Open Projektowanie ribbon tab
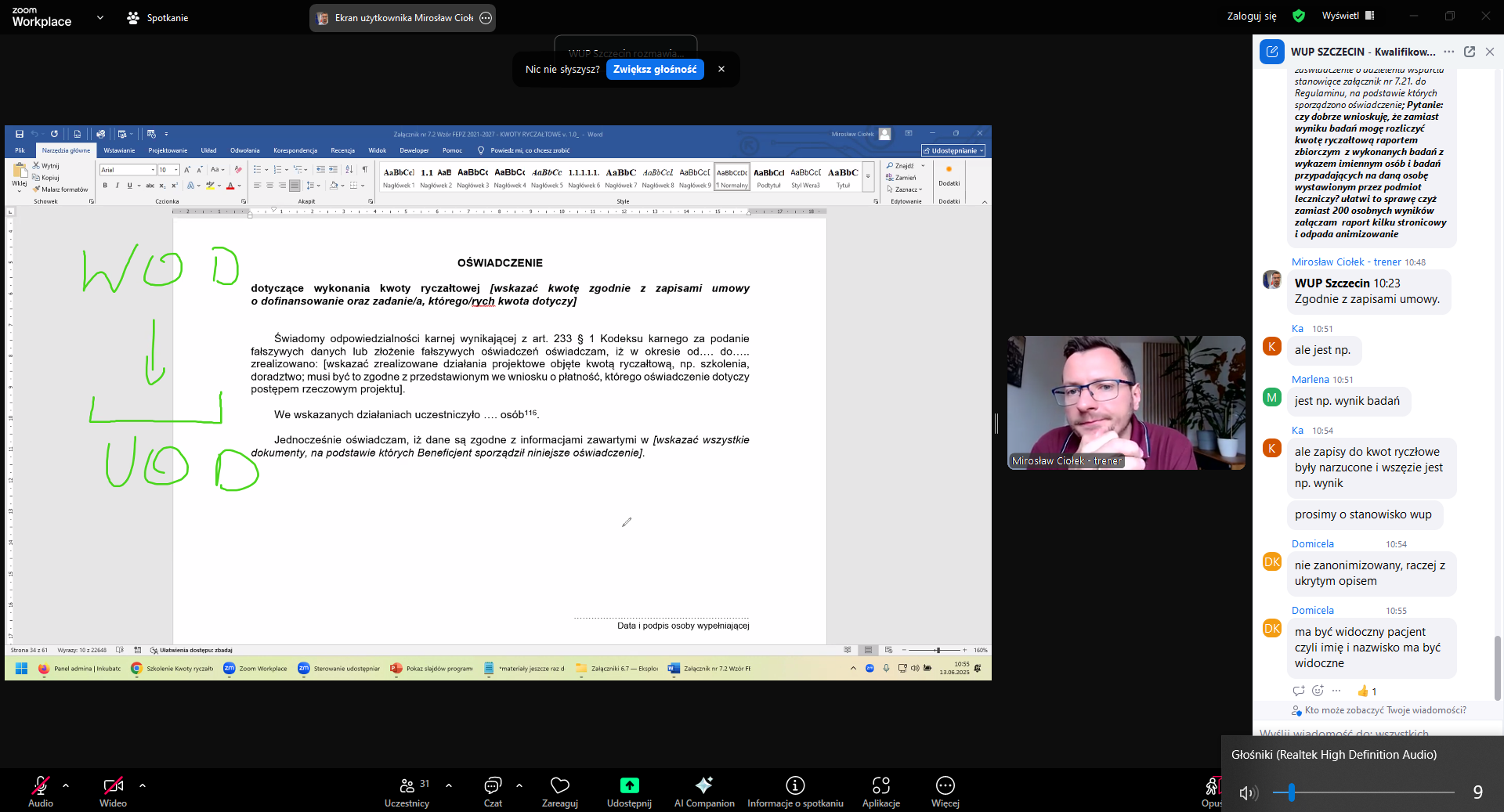The height and width of the screenshot is (812, 1504). [x=168, y=150]
